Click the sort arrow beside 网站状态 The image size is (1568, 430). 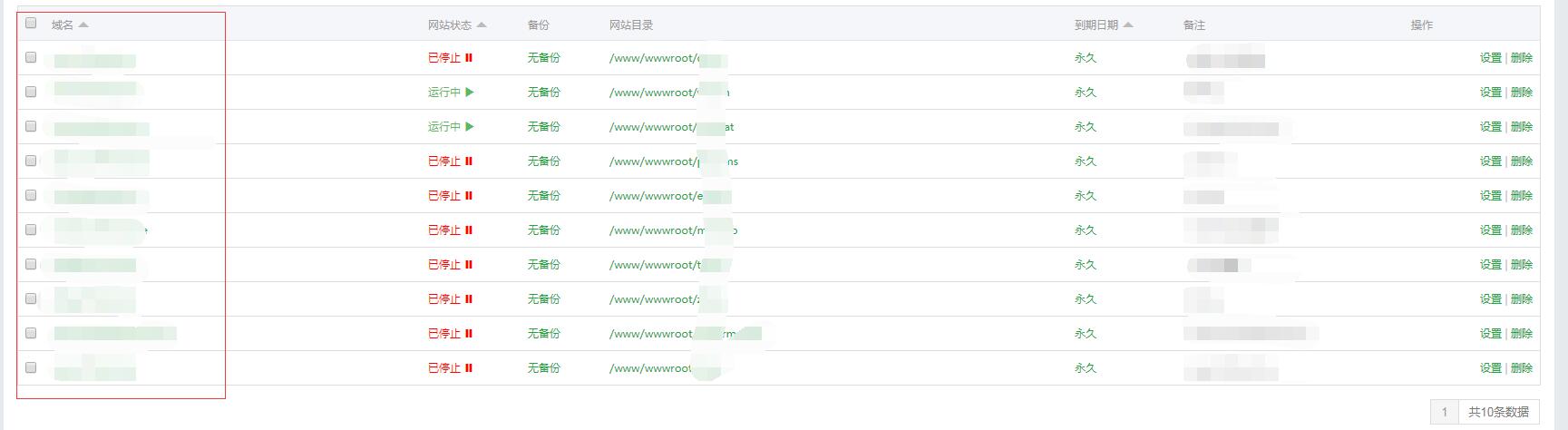click(482, 25)
